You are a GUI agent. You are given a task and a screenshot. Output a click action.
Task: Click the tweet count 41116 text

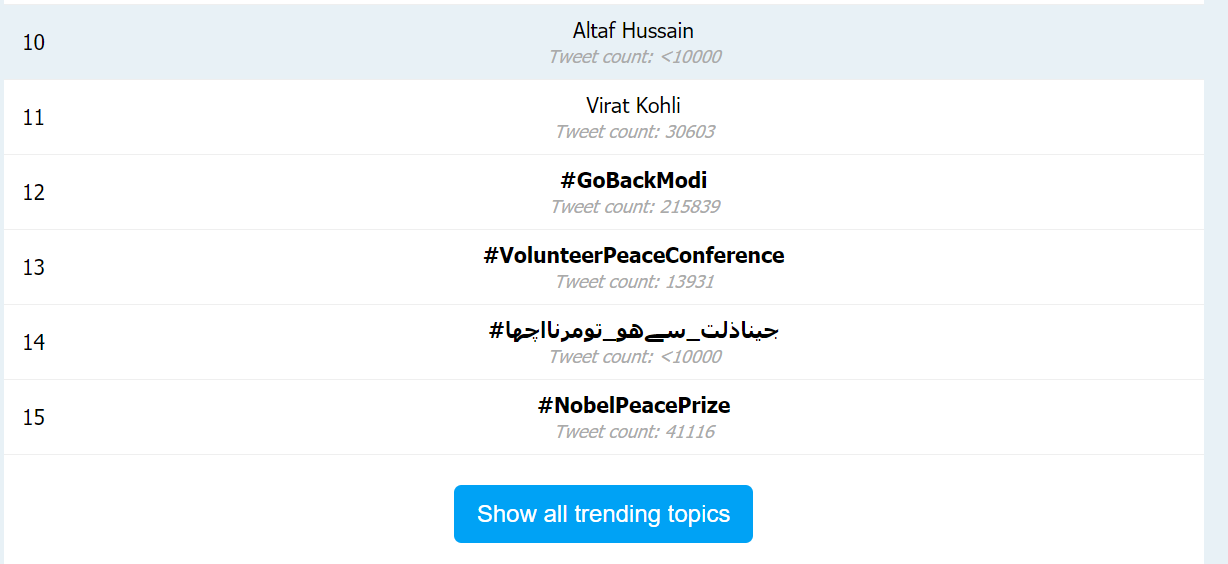[x=635, y=432]
